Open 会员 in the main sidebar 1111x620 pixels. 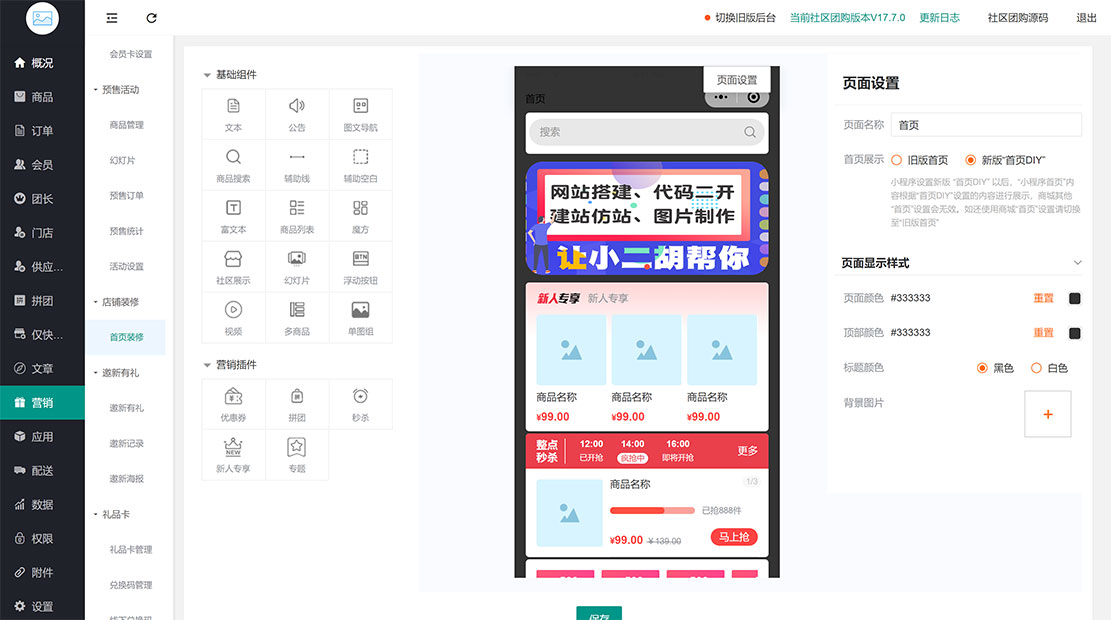pyautogui.click(x=42, y=165)
